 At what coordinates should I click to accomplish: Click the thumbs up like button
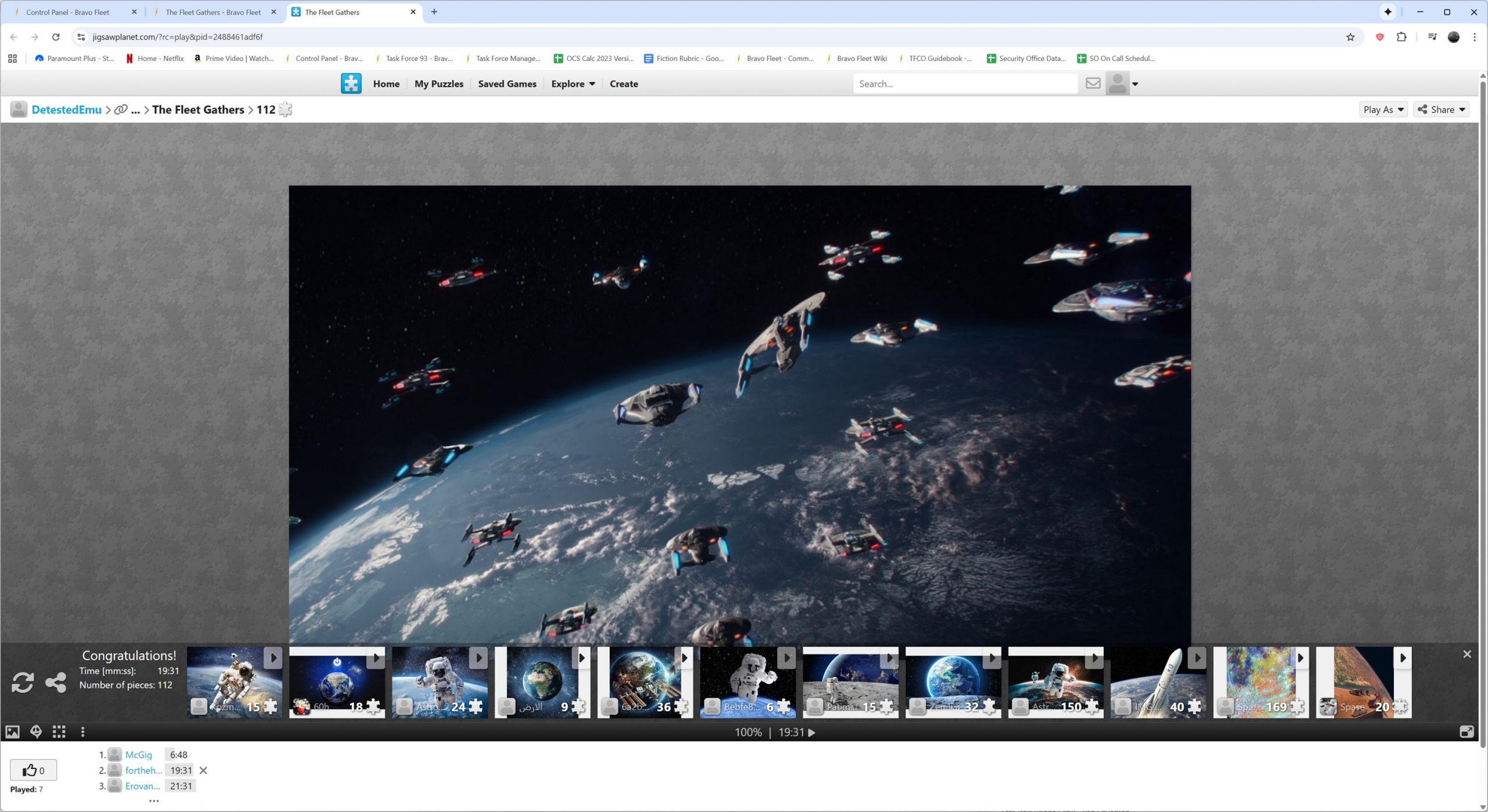(x=33, y=770)
